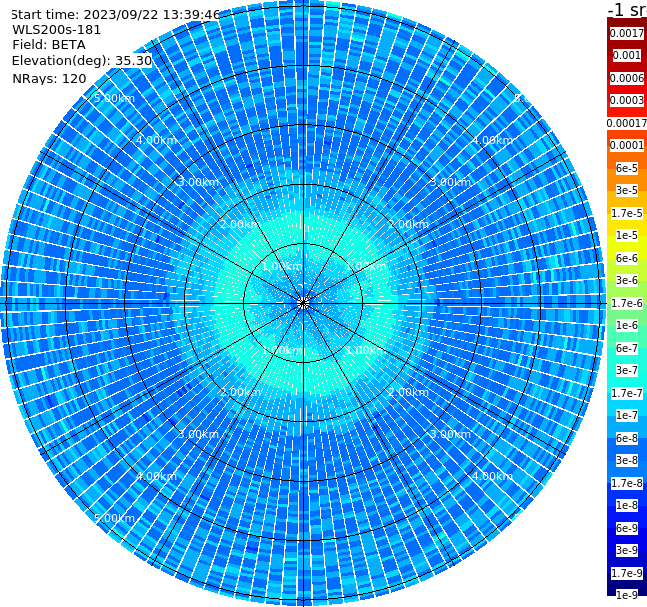Click the upper-left 5.00km range label
Viewport: 647px width, 607px height.
pos(114,98)
